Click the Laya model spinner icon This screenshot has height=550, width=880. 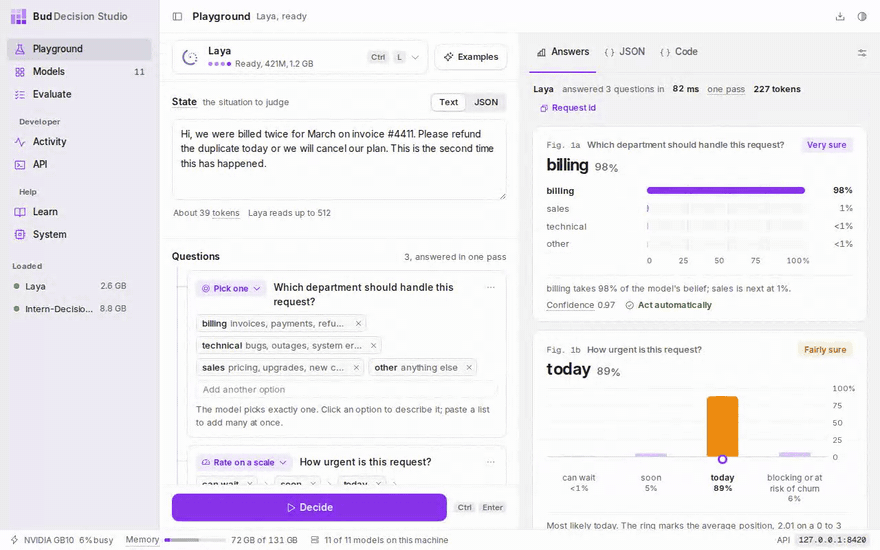tap(190, 57)
